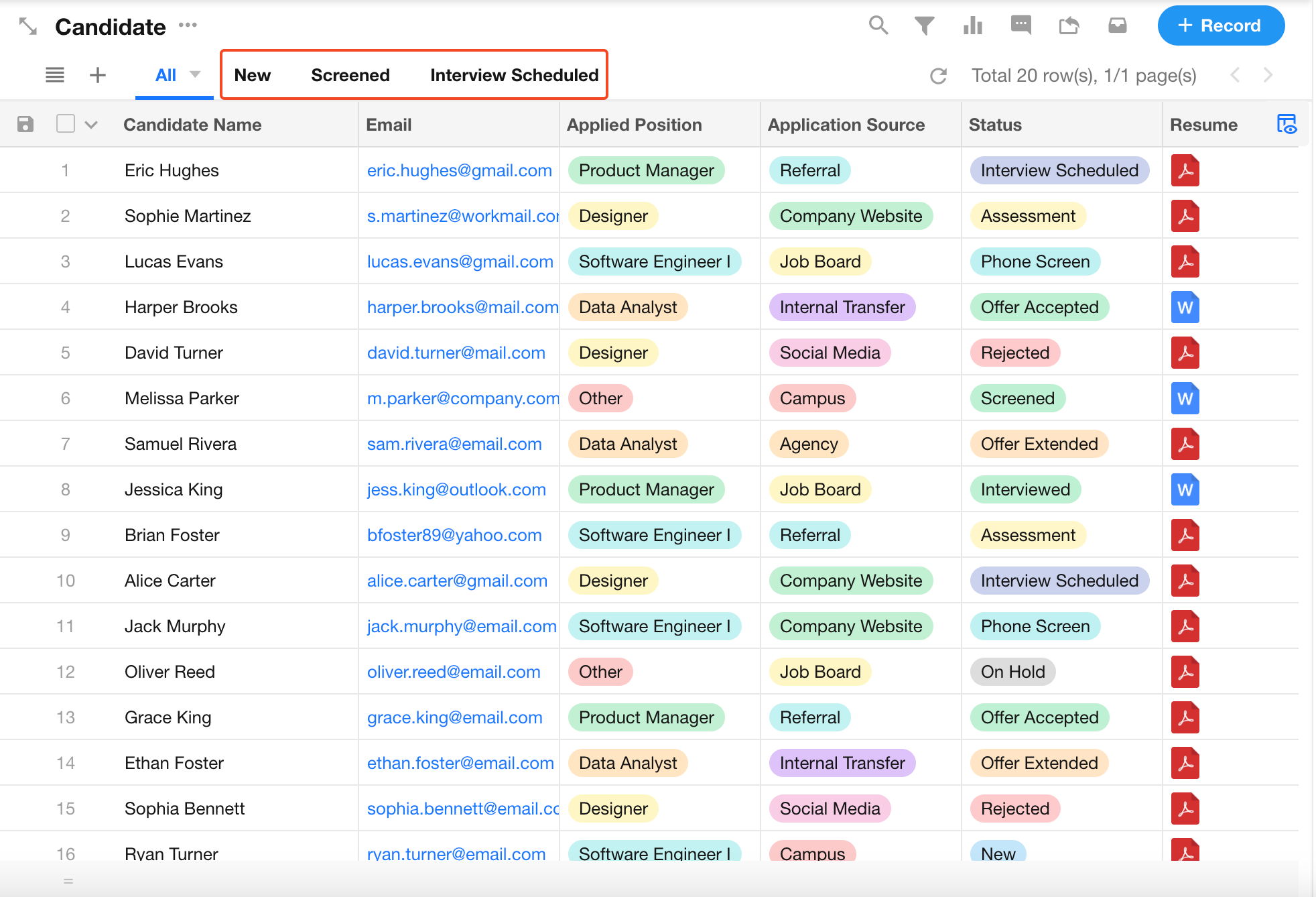The width and height of the screenshot is (1316, 897).
Task: Go to next page arrow
Action: (x=1267, y=75)
